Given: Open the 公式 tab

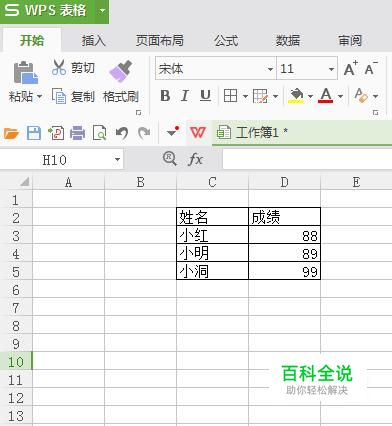Looking at the screenshot, I should coord(226,41).
